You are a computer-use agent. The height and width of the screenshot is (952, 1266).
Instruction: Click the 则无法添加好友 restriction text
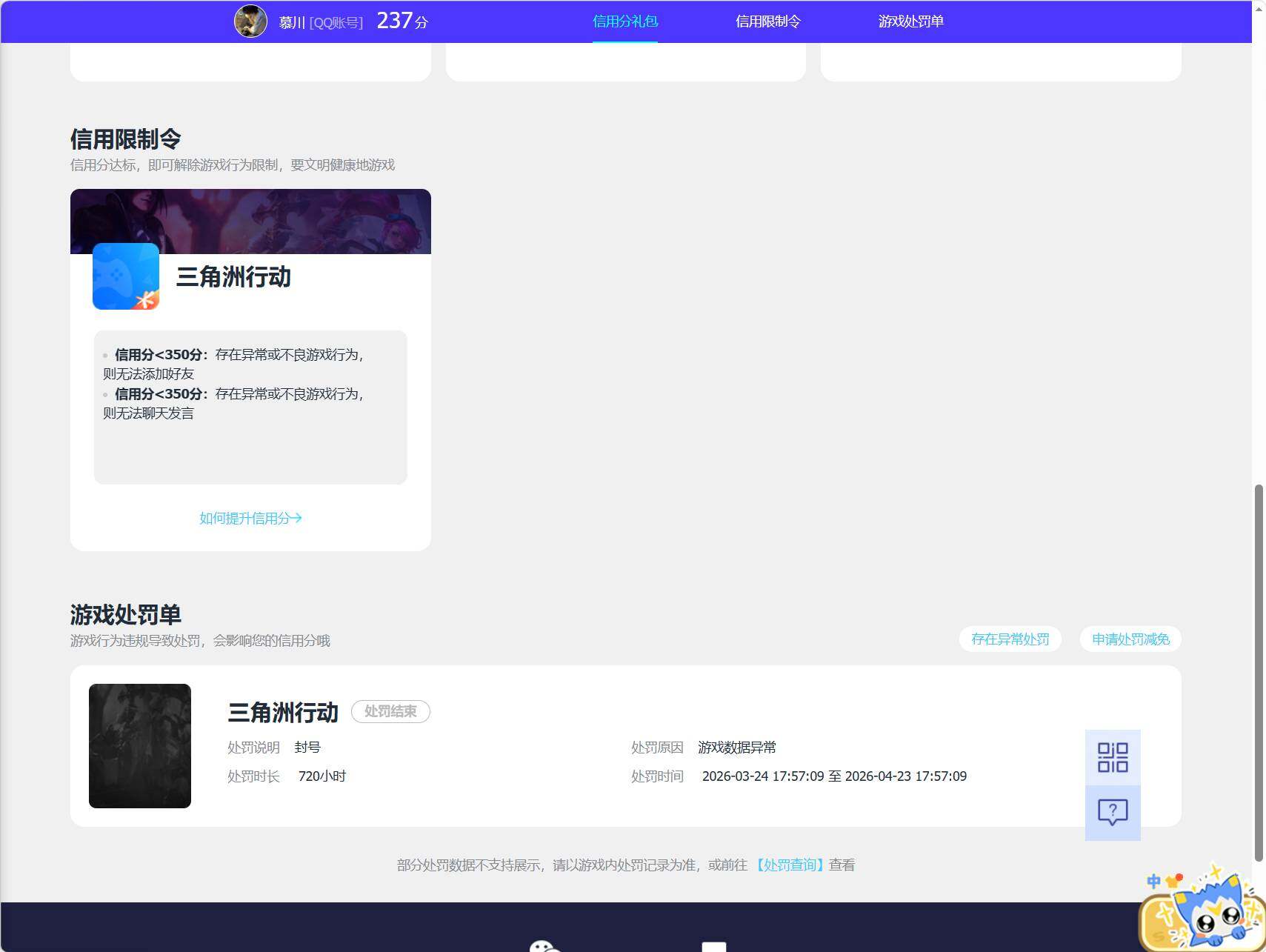point(148,374)
